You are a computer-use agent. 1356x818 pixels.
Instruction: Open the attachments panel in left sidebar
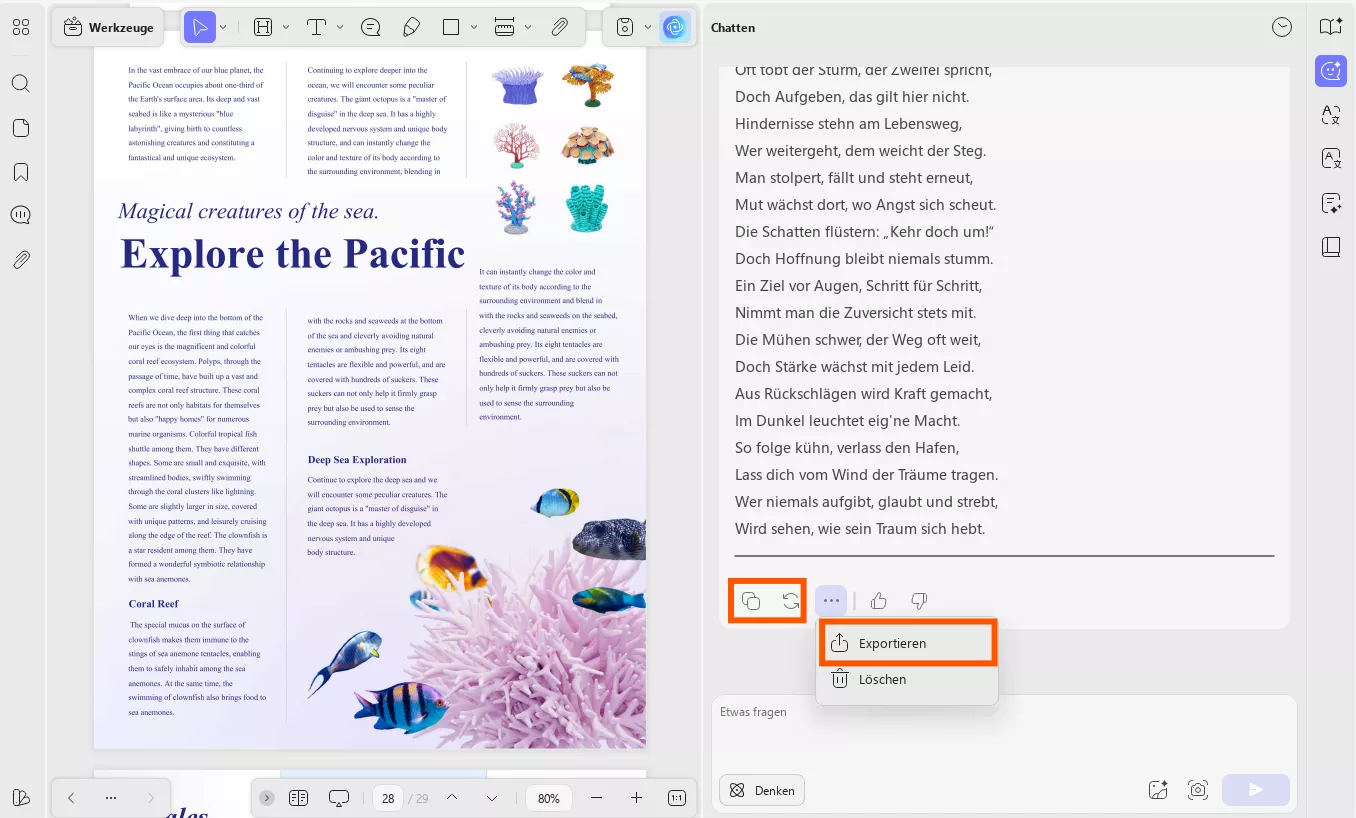click(x=21, y=260)
